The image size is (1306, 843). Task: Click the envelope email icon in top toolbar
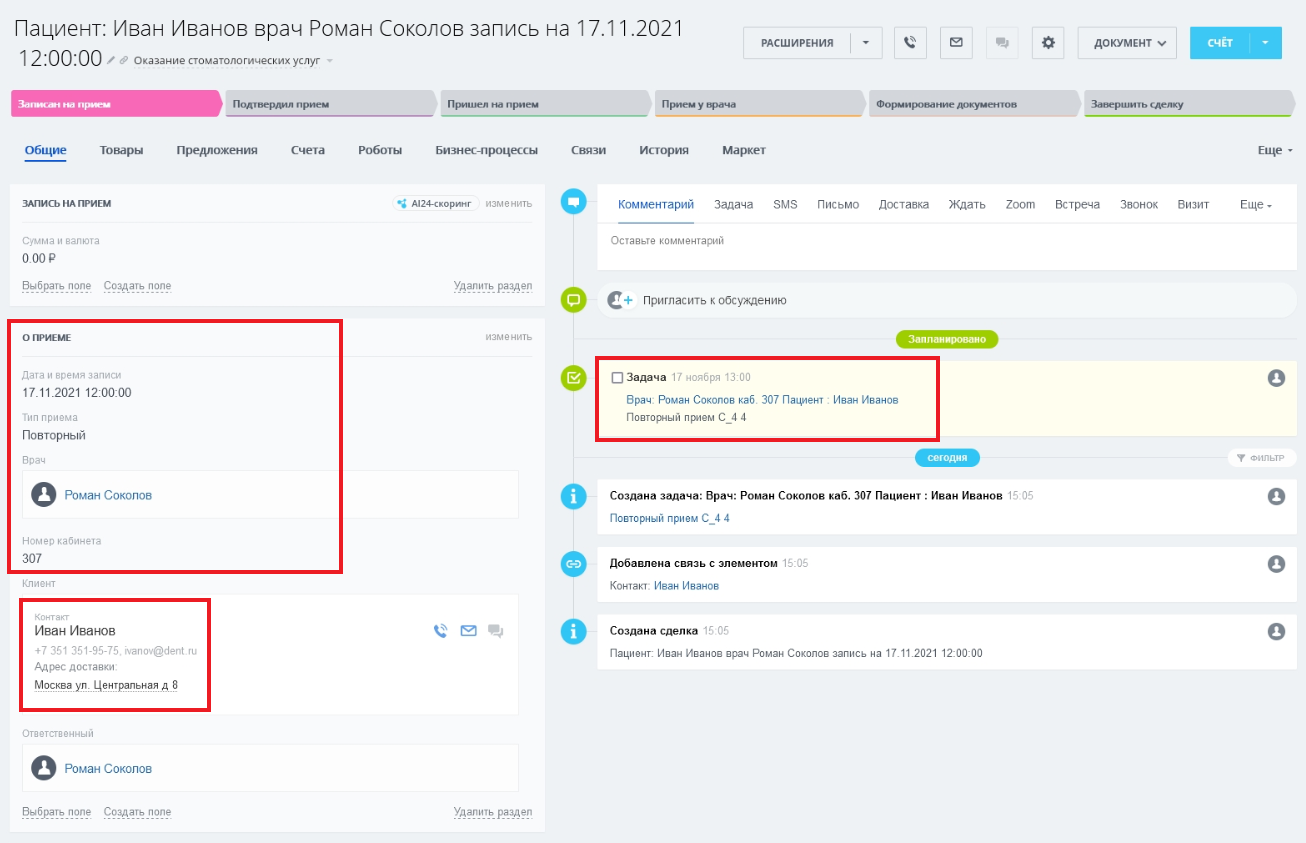pos(956,43)
